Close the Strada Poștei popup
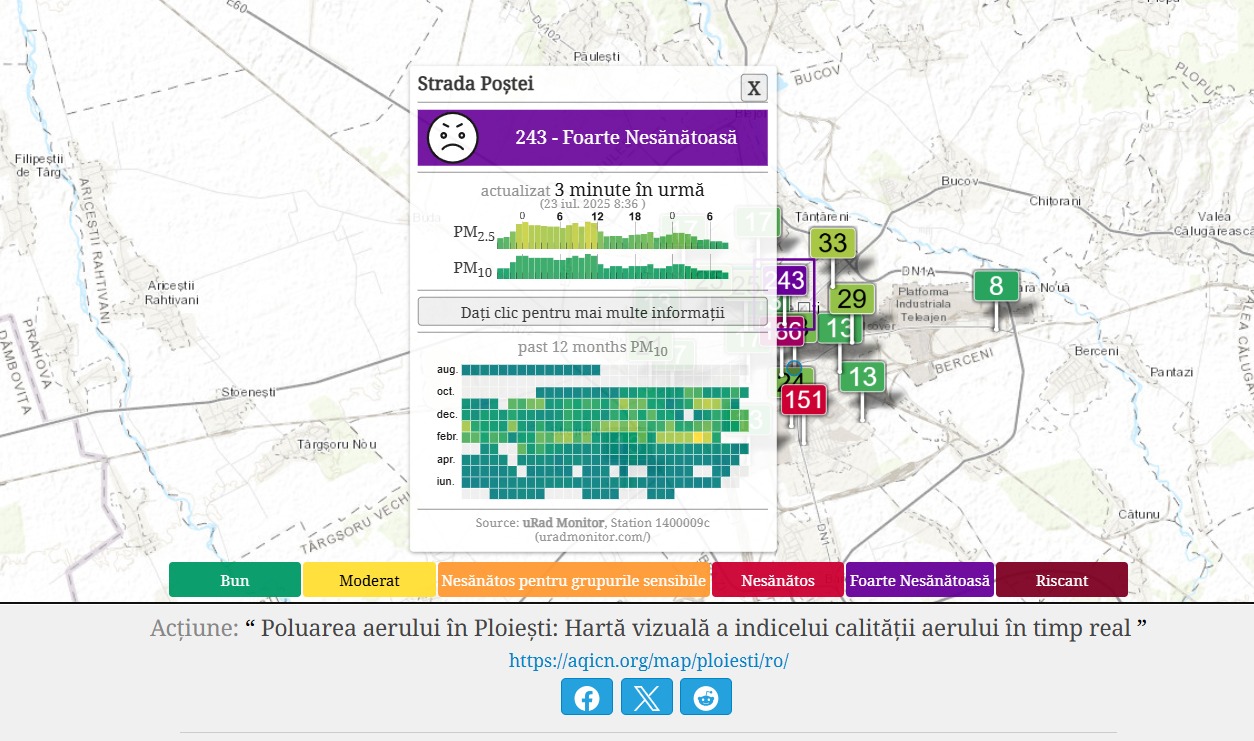 pos(754,88)
